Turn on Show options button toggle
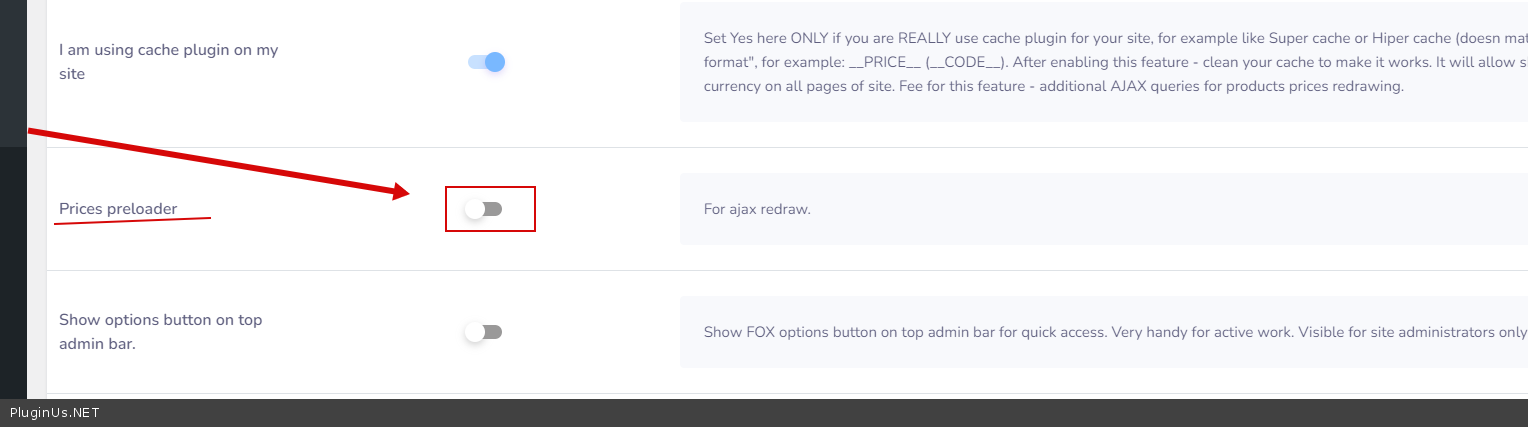Viewport: 1528px width, 427px height. [x=484, y=332]
